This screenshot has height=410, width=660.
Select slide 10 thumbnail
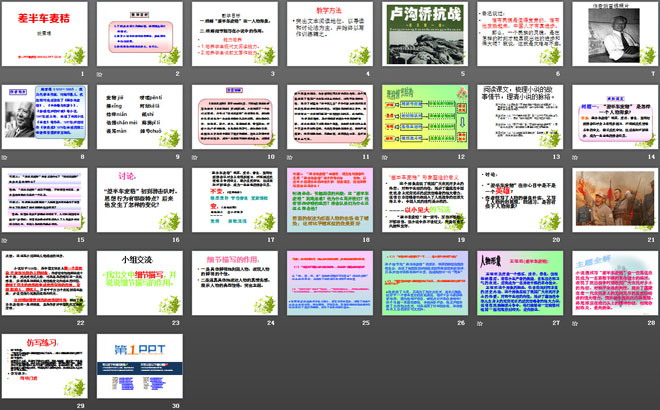click(235, 117)
